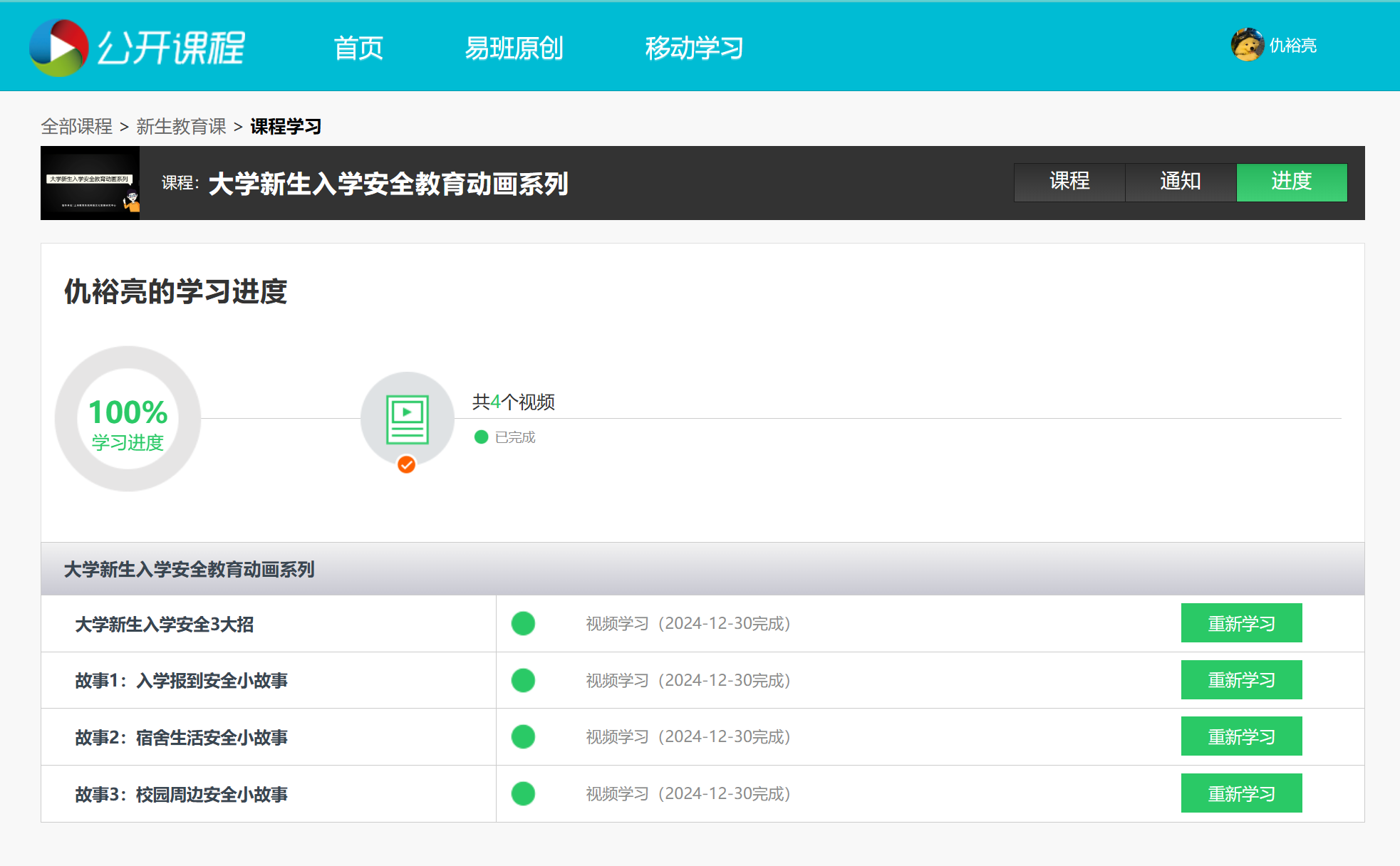Open 易班原创 navigation item

point(514,48)
